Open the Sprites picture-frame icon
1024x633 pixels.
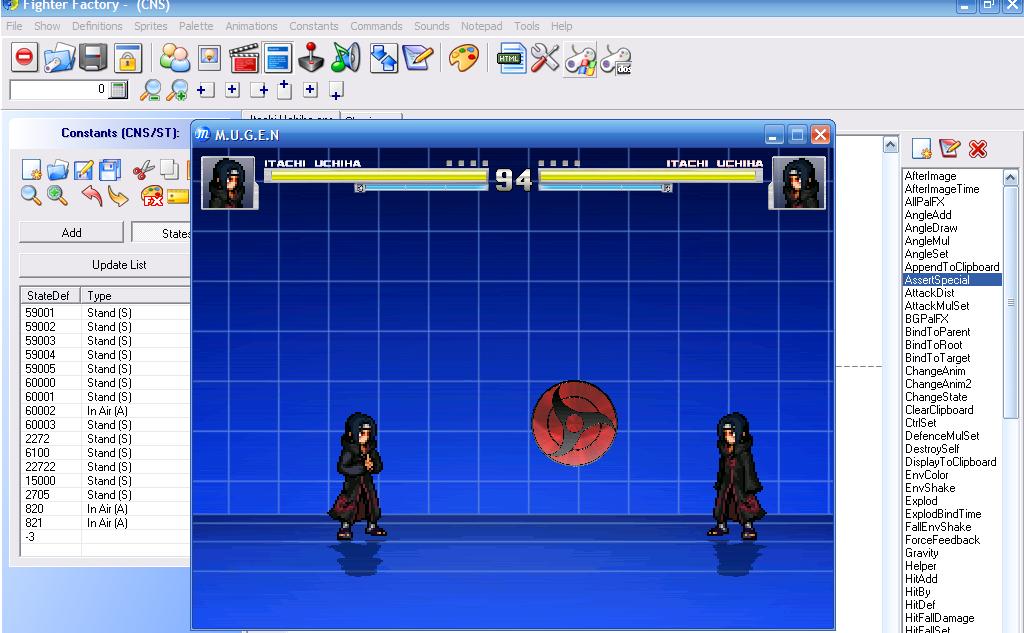[209, 57]
